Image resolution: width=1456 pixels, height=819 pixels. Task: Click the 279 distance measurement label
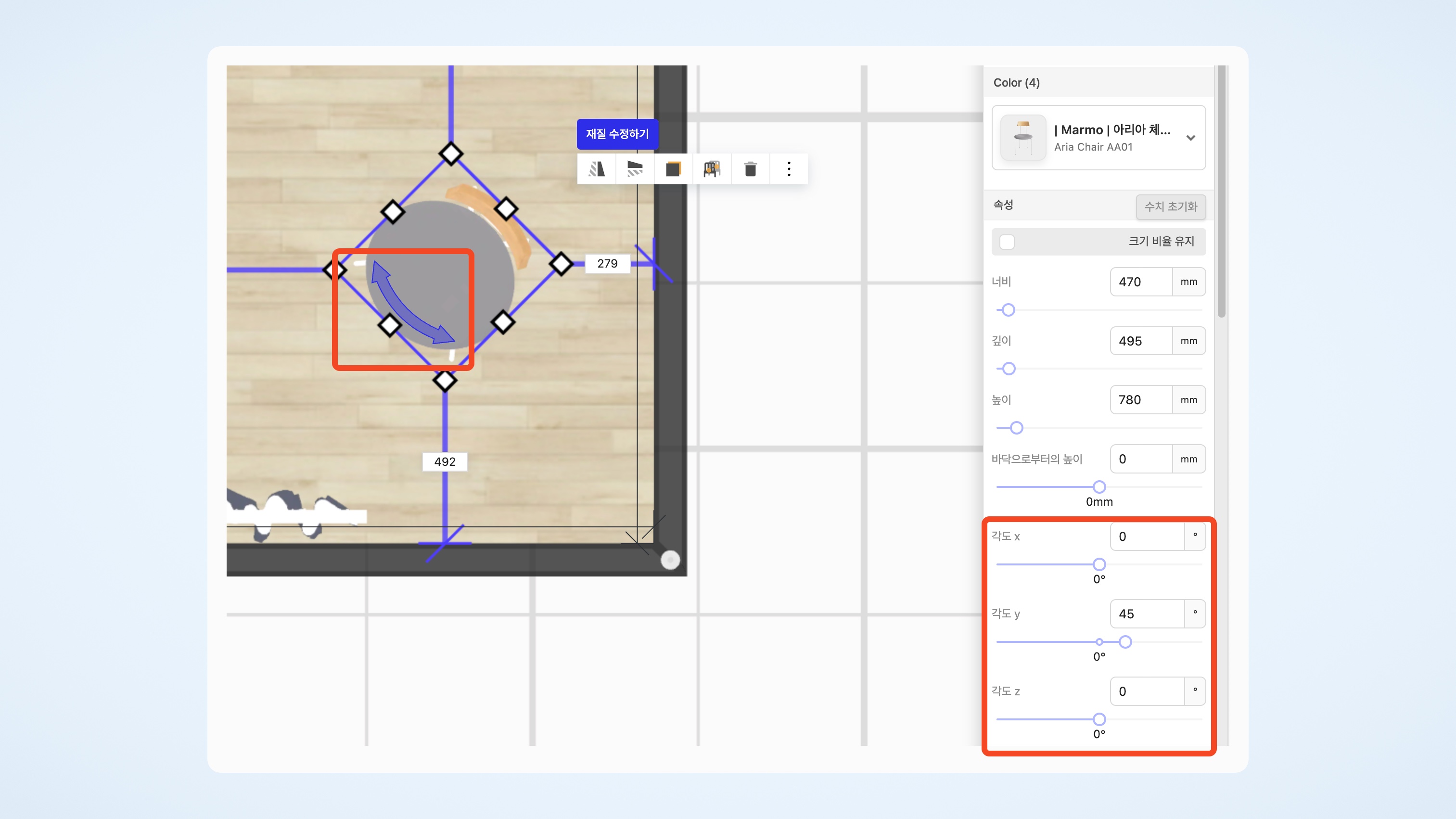coord(607,263)
